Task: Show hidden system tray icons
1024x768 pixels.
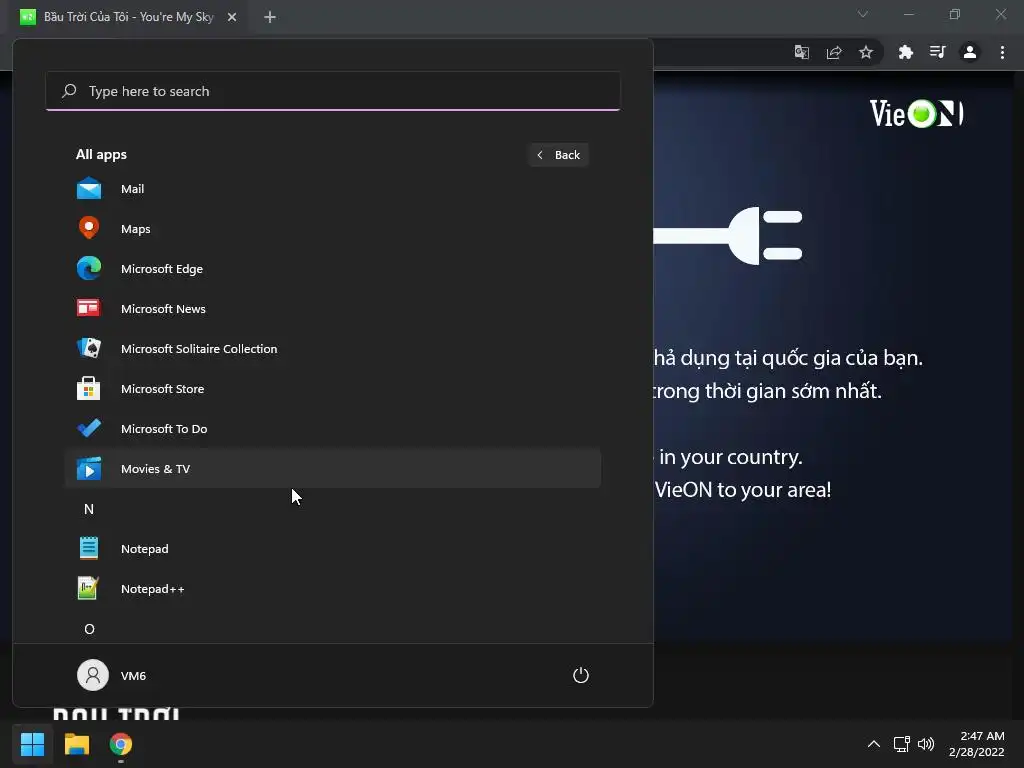Action: [x=873, y=744]
